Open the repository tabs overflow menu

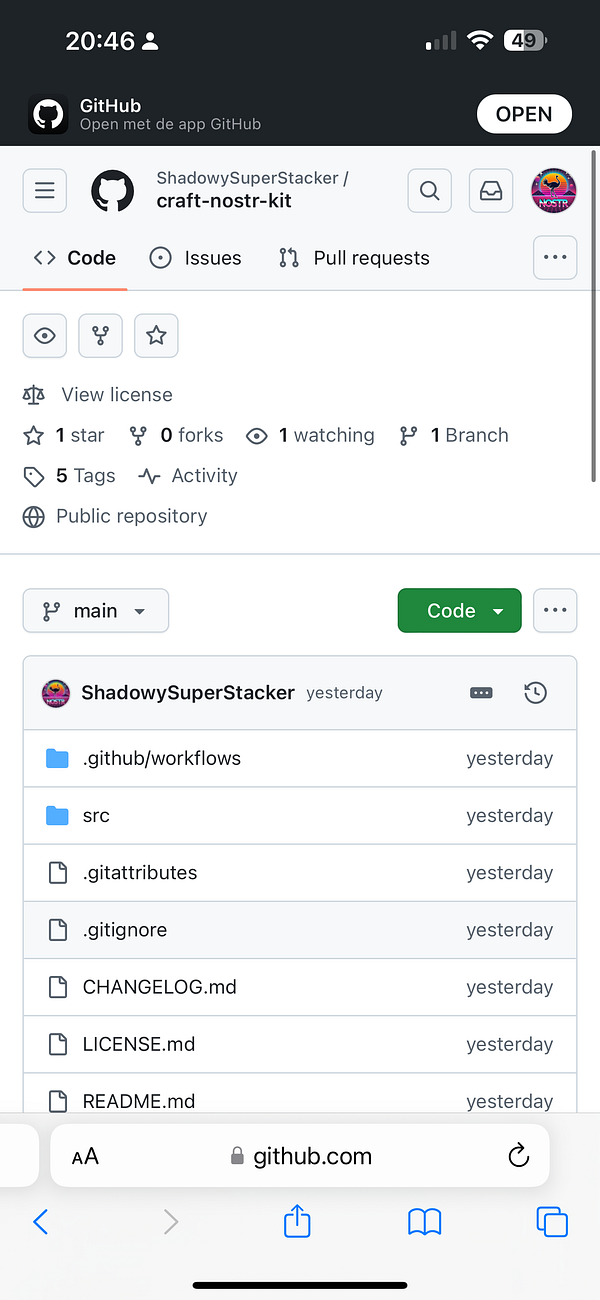click(x=555, y=257)
